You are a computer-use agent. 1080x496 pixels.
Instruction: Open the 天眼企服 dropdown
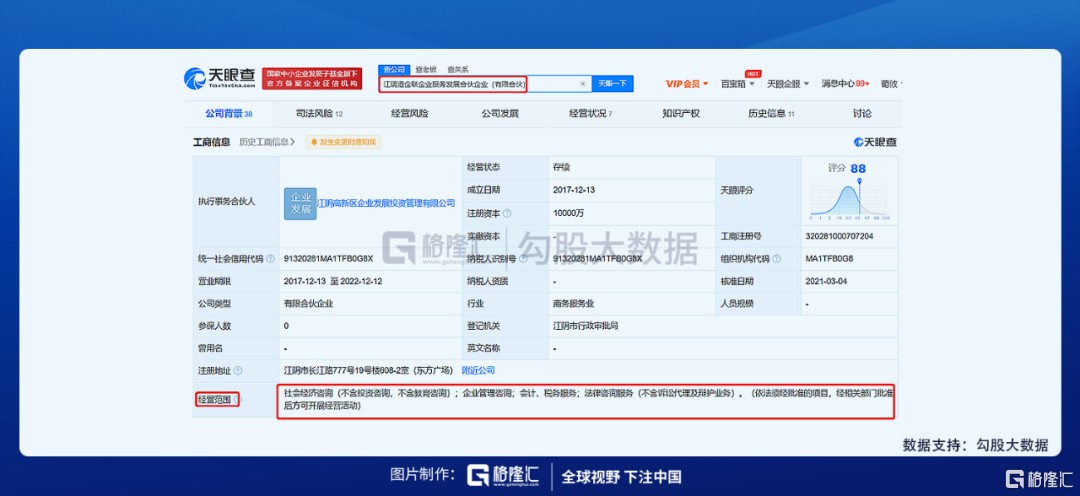(x=788, y=84)
